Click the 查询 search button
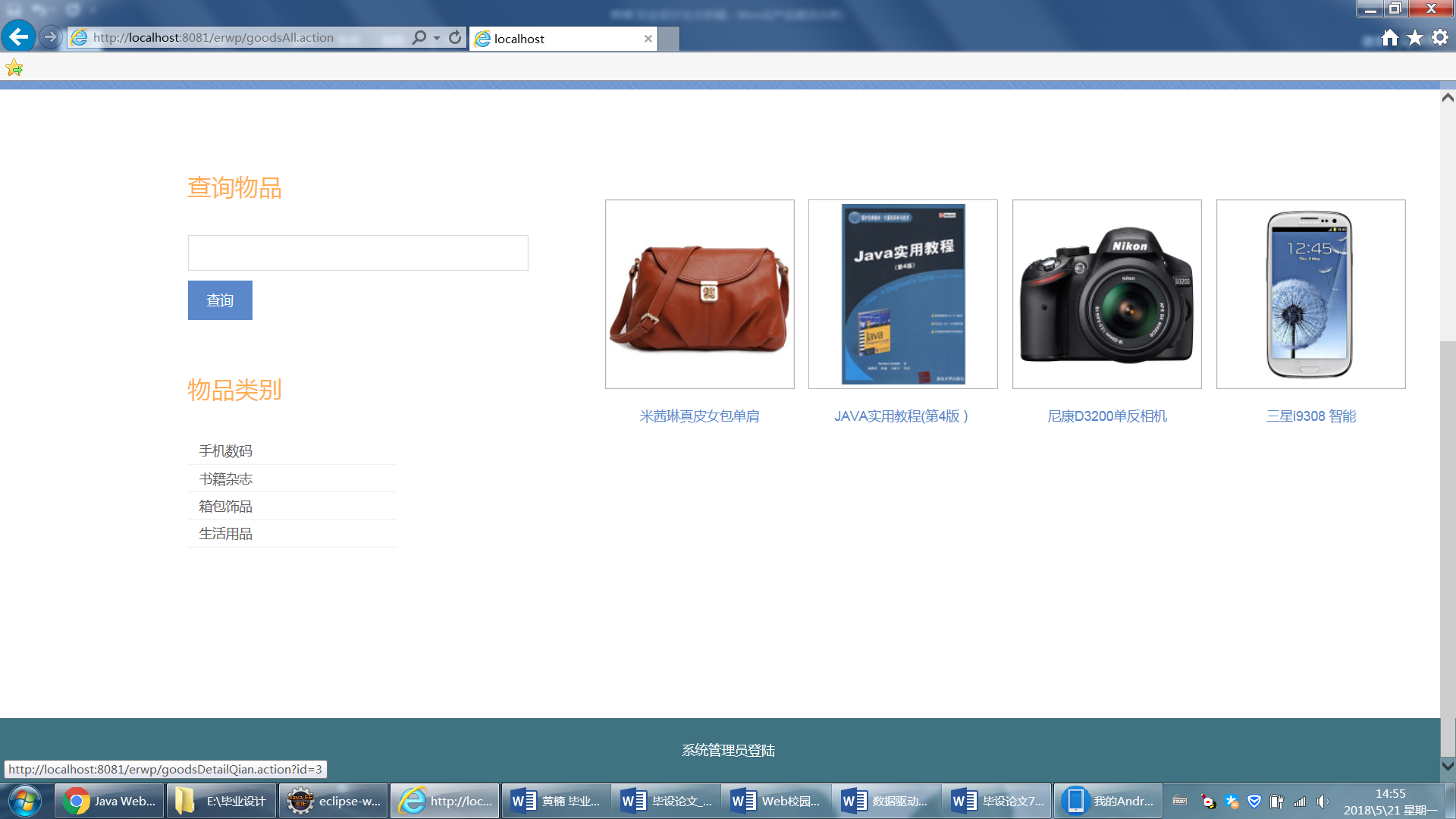This screenshot has height=819, width=1456. 220,300
